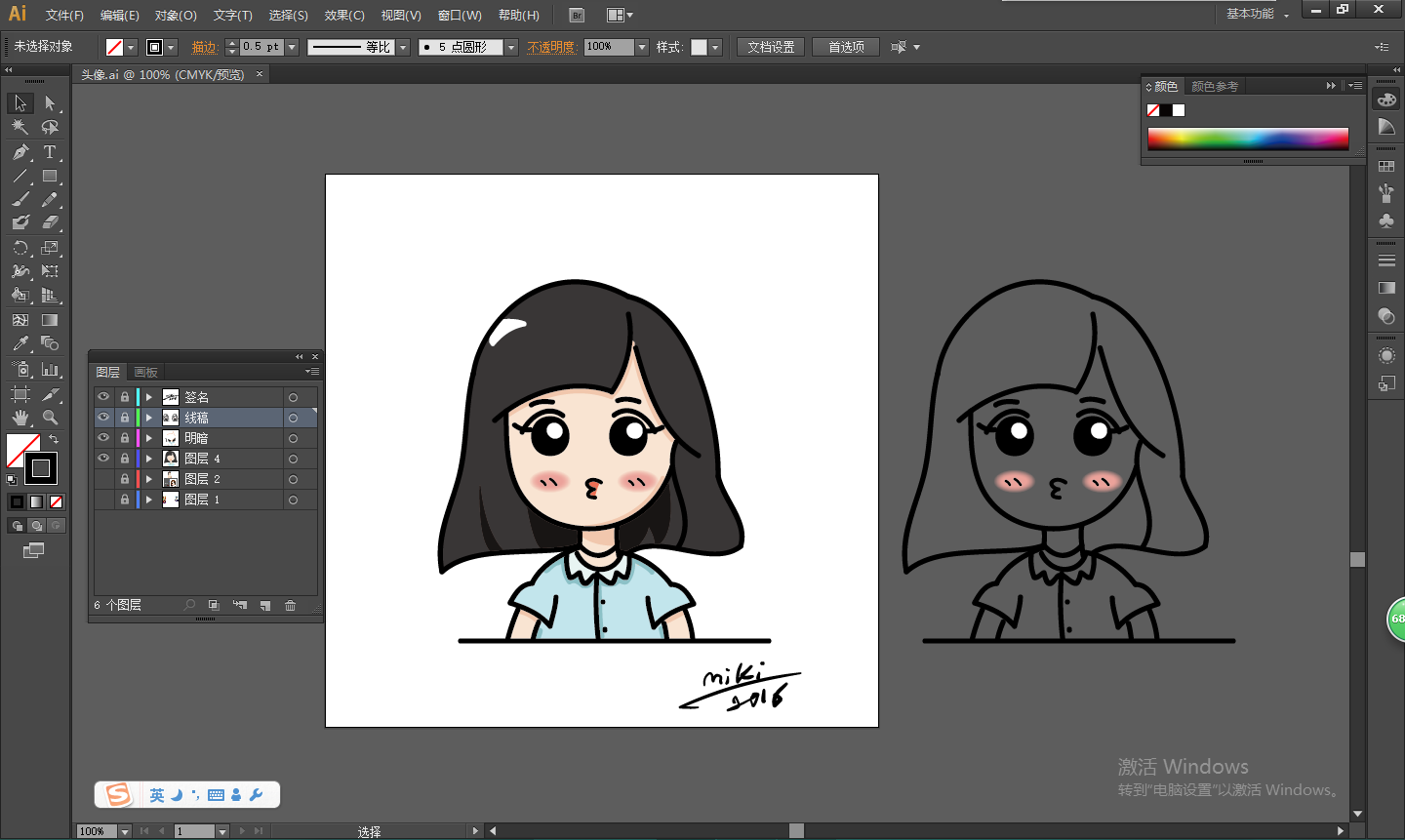This screenshot has width=1405, height=840.
Task: Select the Pencil tool
Action: coord(50,200)
